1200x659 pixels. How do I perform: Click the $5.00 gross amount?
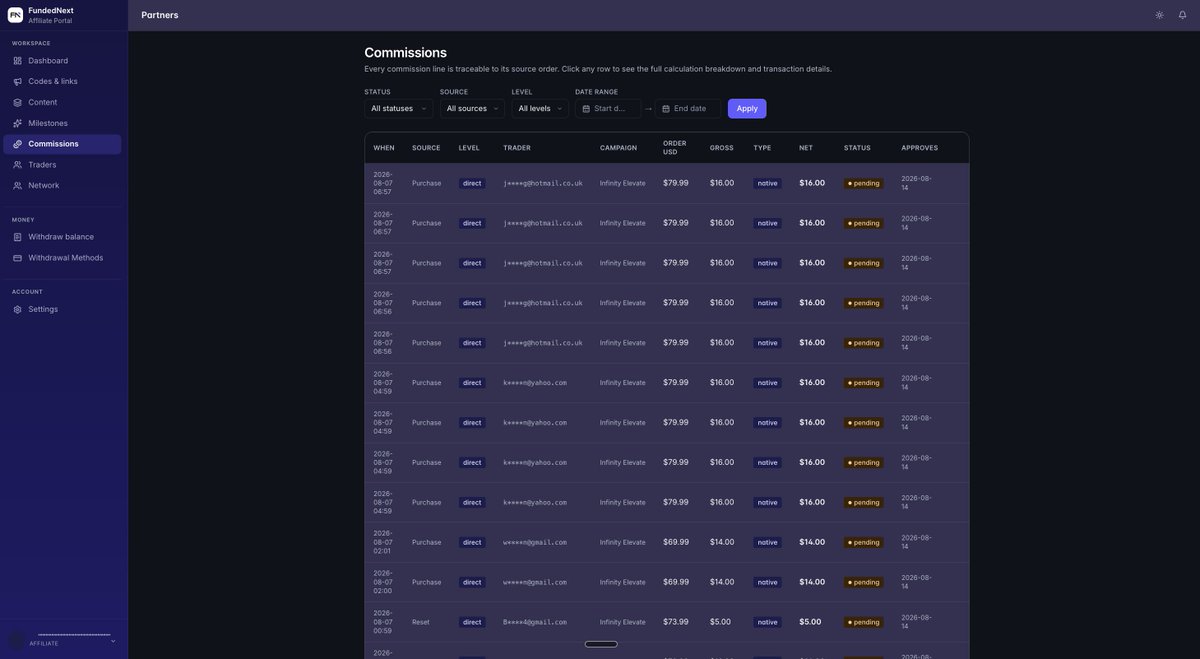point(720,622)
